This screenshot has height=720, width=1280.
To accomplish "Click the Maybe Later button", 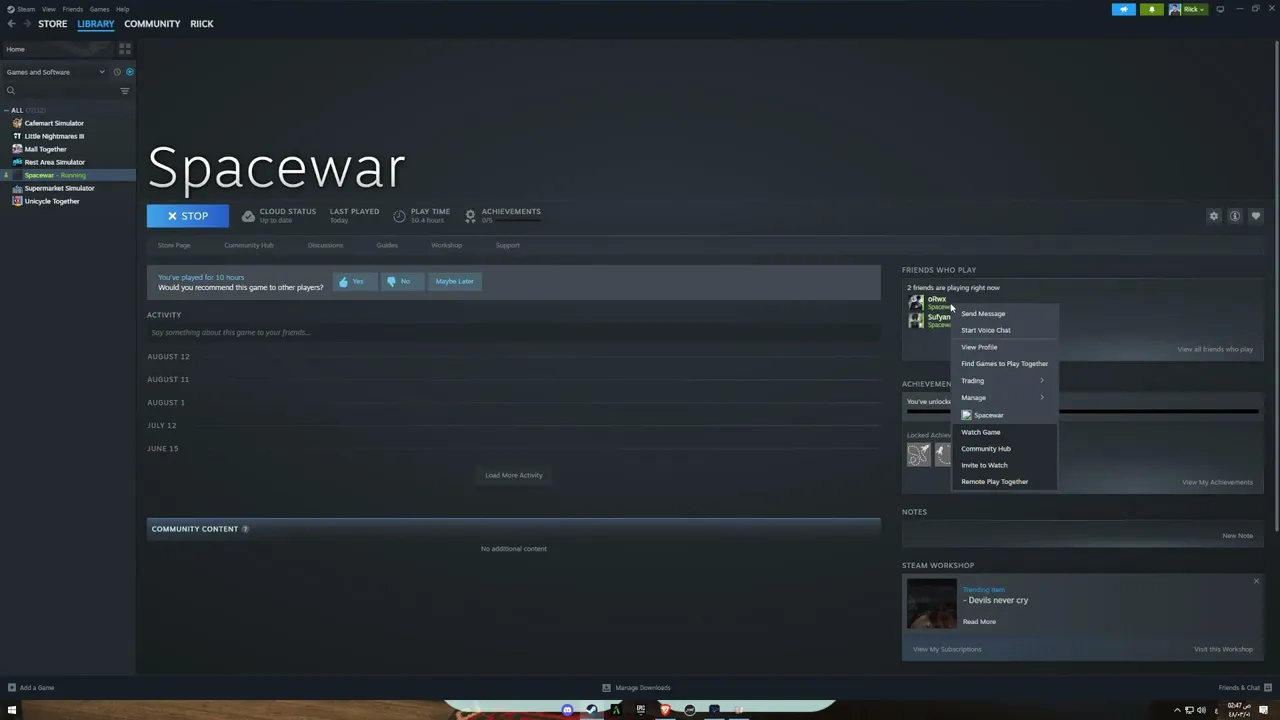I will 454,282.
